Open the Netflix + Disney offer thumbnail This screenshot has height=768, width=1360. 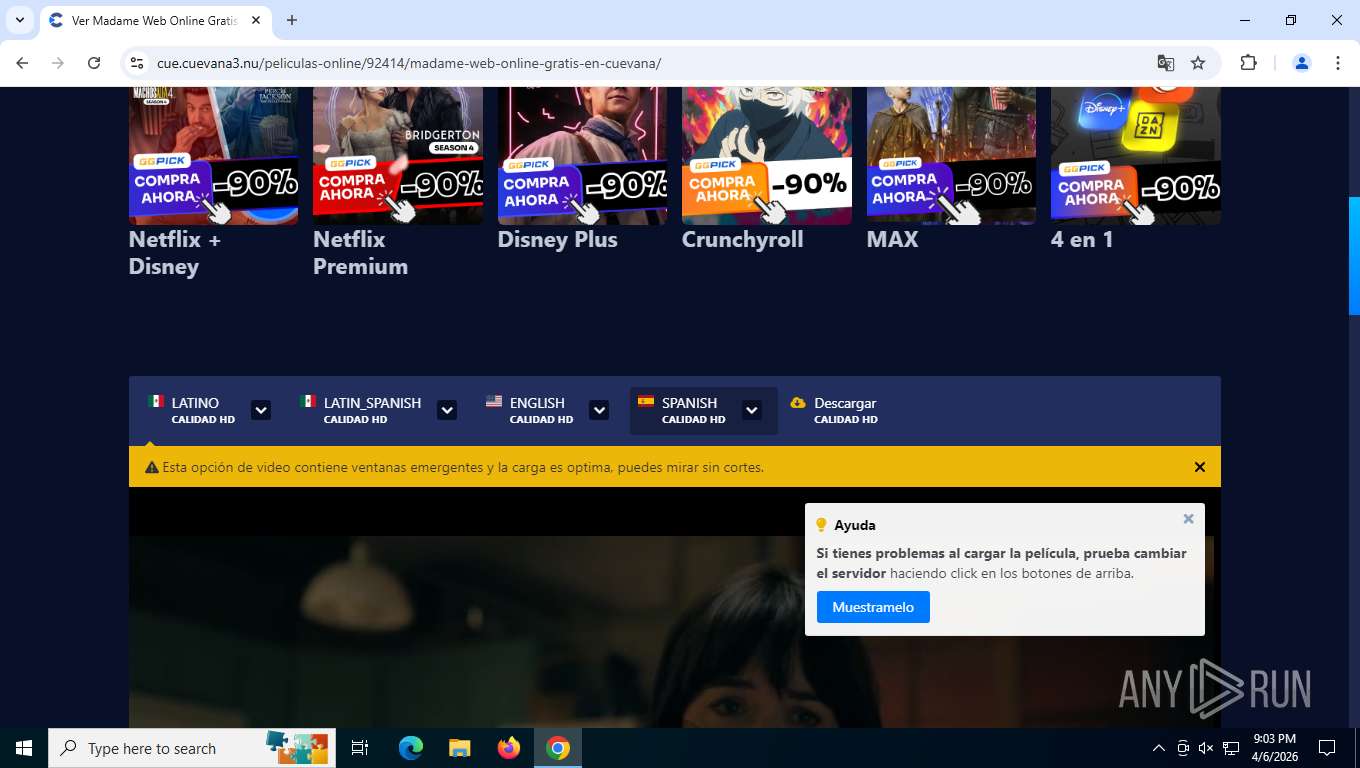coord(213,155)
